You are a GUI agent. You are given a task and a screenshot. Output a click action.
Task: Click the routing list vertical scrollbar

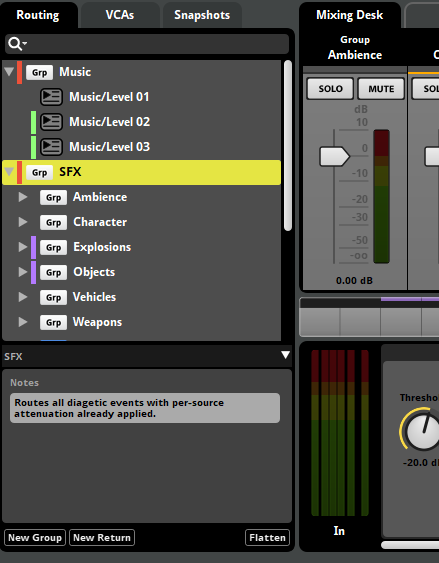(x=288, y=145)
